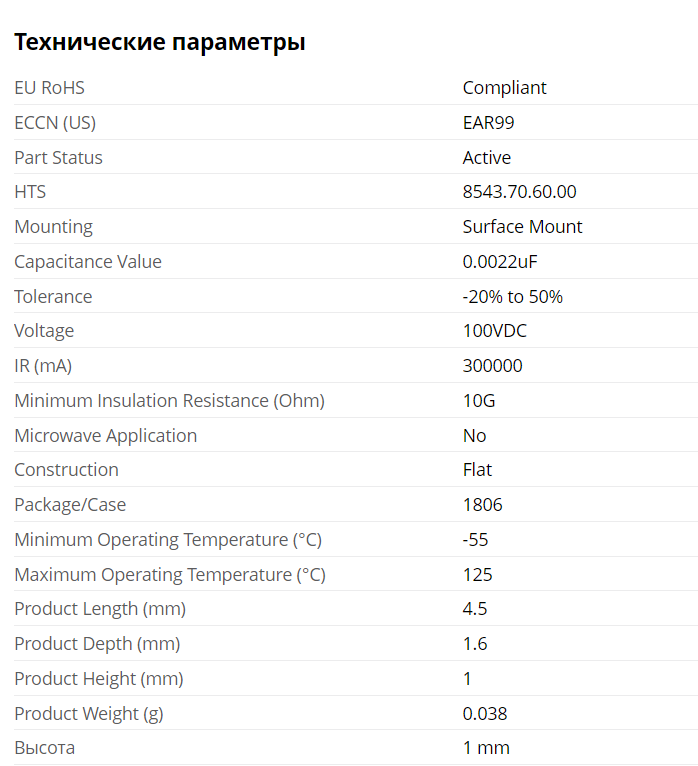Click the "Product Length (mm)" label

(x=100, y=609)
